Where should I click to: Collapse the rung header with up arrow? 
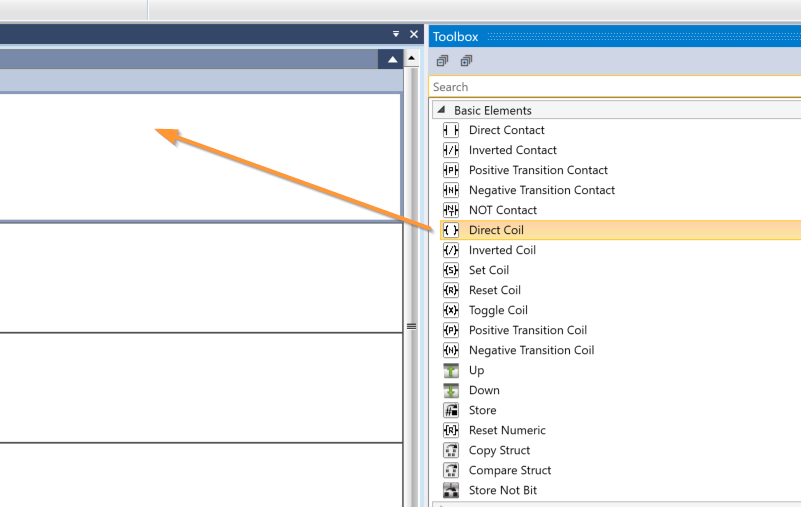(390, 60)
